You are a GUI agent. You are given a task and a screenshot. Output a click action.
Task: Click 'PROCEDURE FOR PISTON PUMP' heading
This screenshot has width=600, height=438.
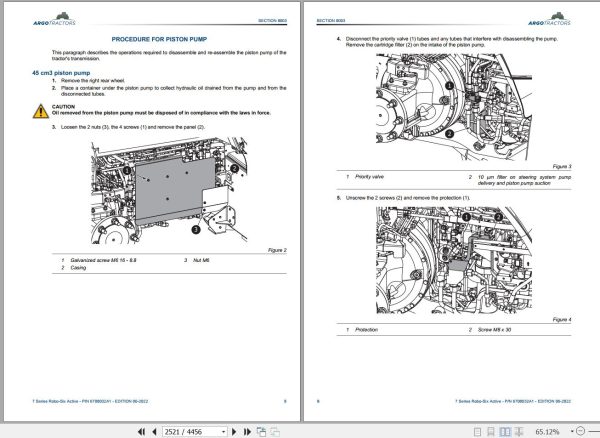pos(159,39)
